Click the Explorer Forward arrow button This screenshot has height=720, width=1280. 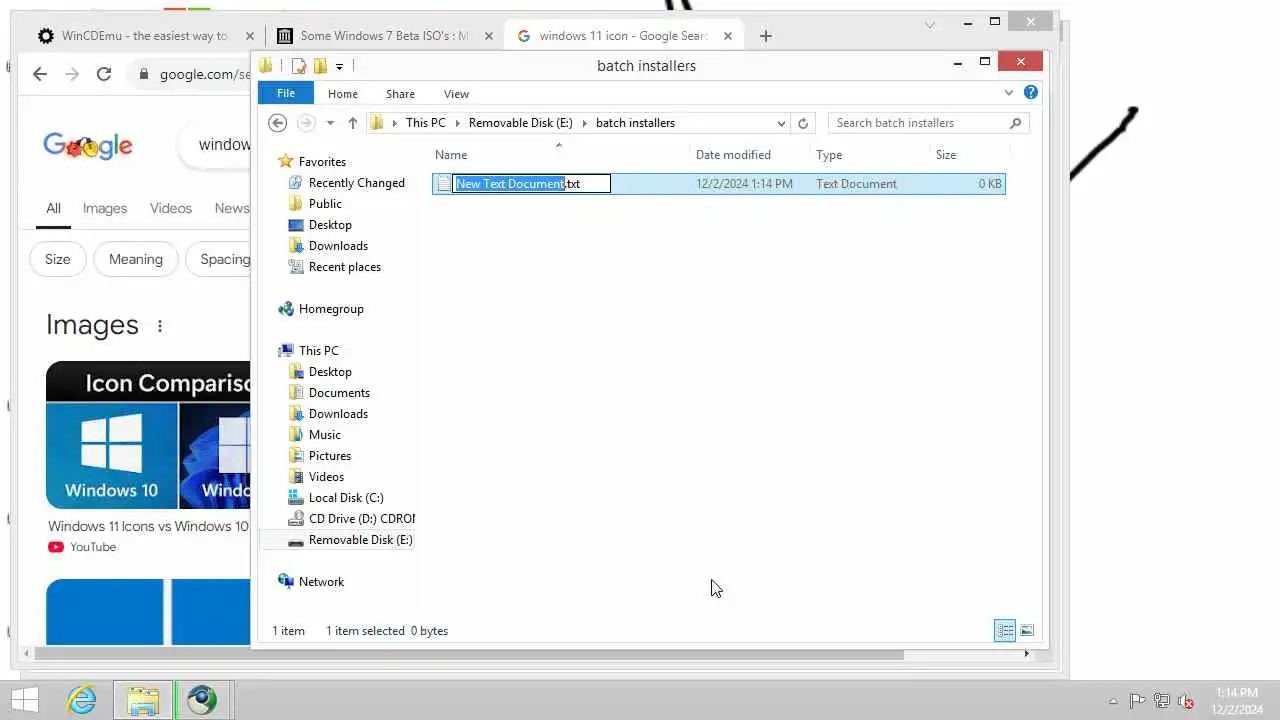pyautogui.click(x=306, y=123)
